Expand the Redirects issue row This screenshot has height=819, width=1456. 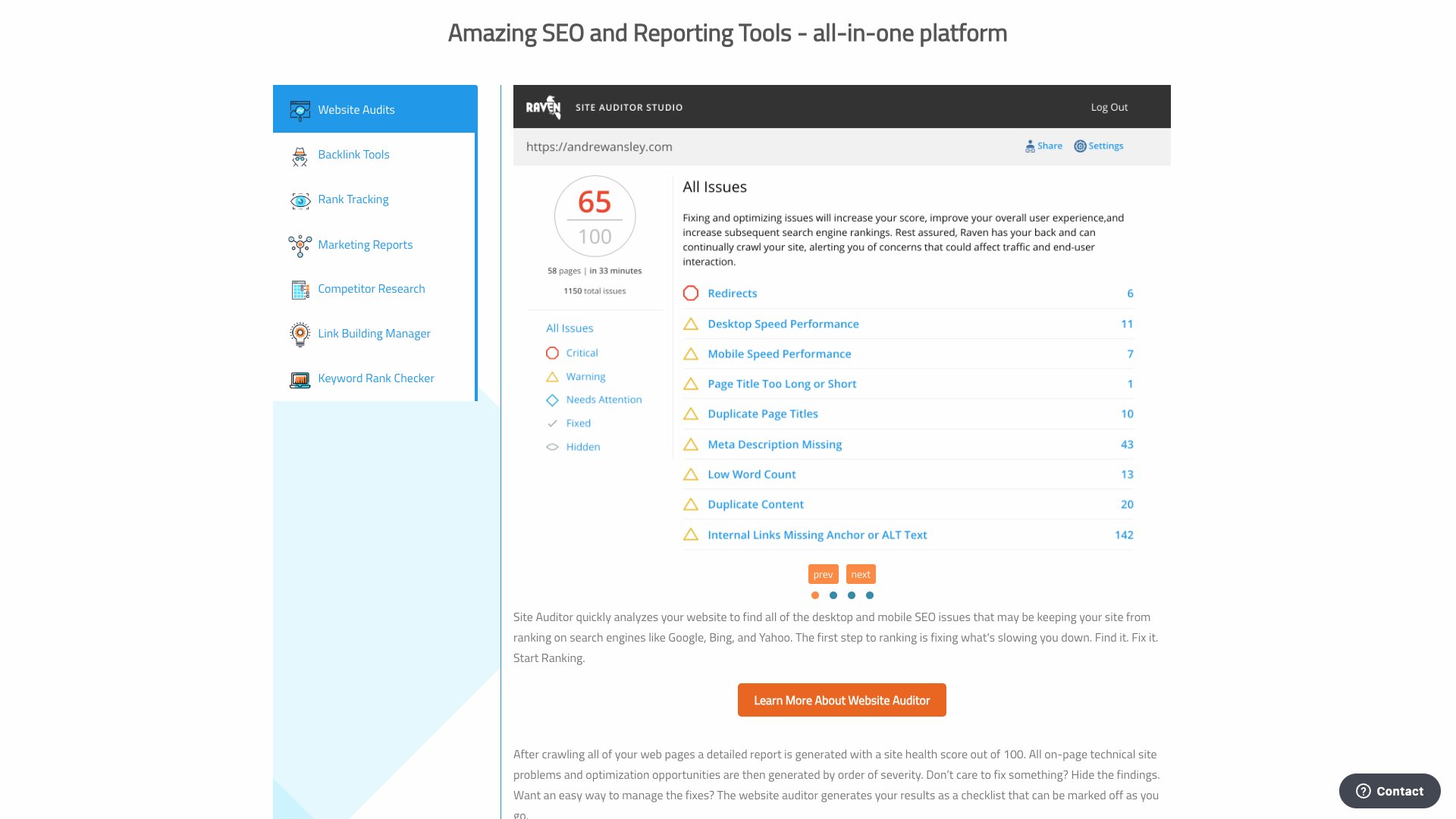click(x=732, y=293)
